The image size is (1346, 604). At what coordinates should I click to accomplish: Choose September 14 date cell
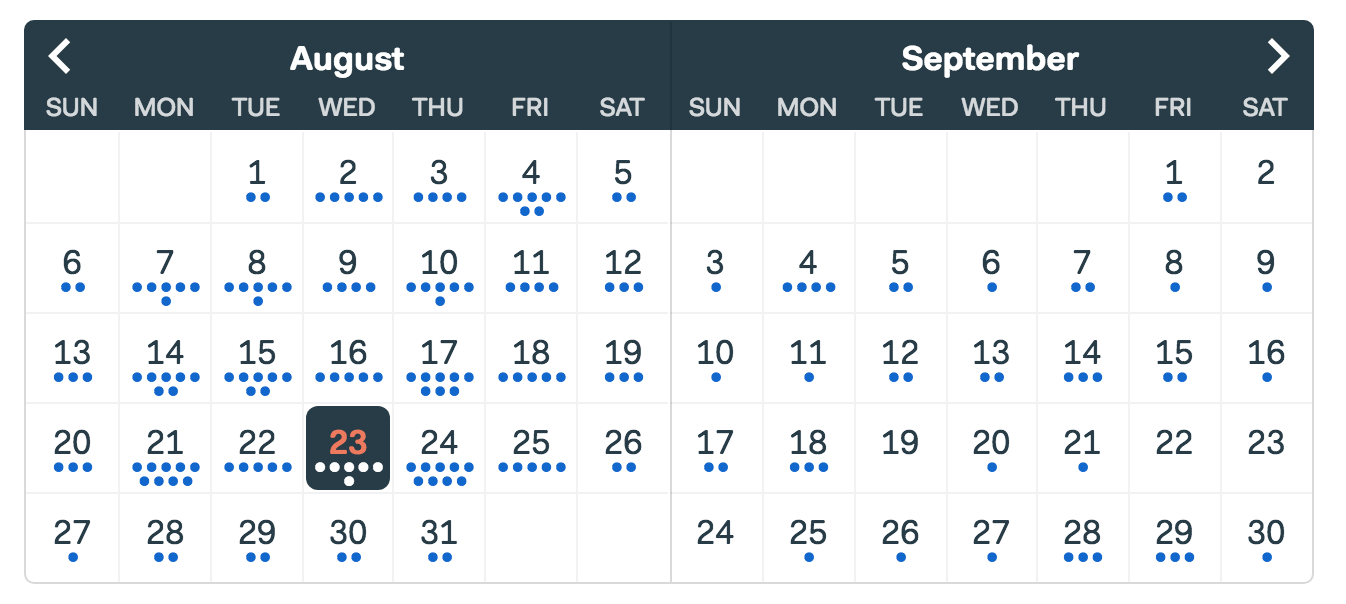(x=1082, y=358)
